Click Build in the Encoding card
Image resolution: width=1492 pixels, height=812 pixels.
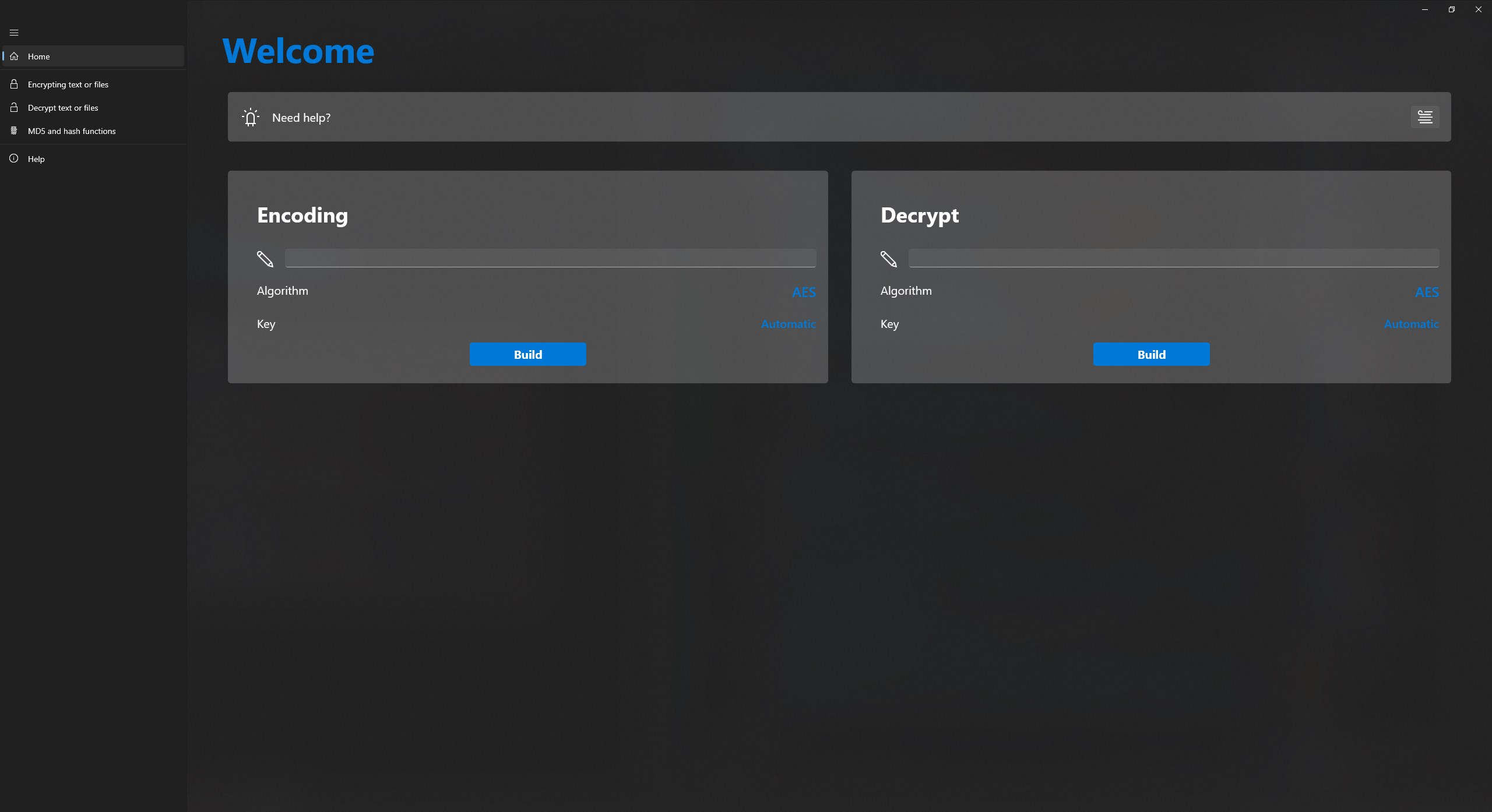pos(527,354)
